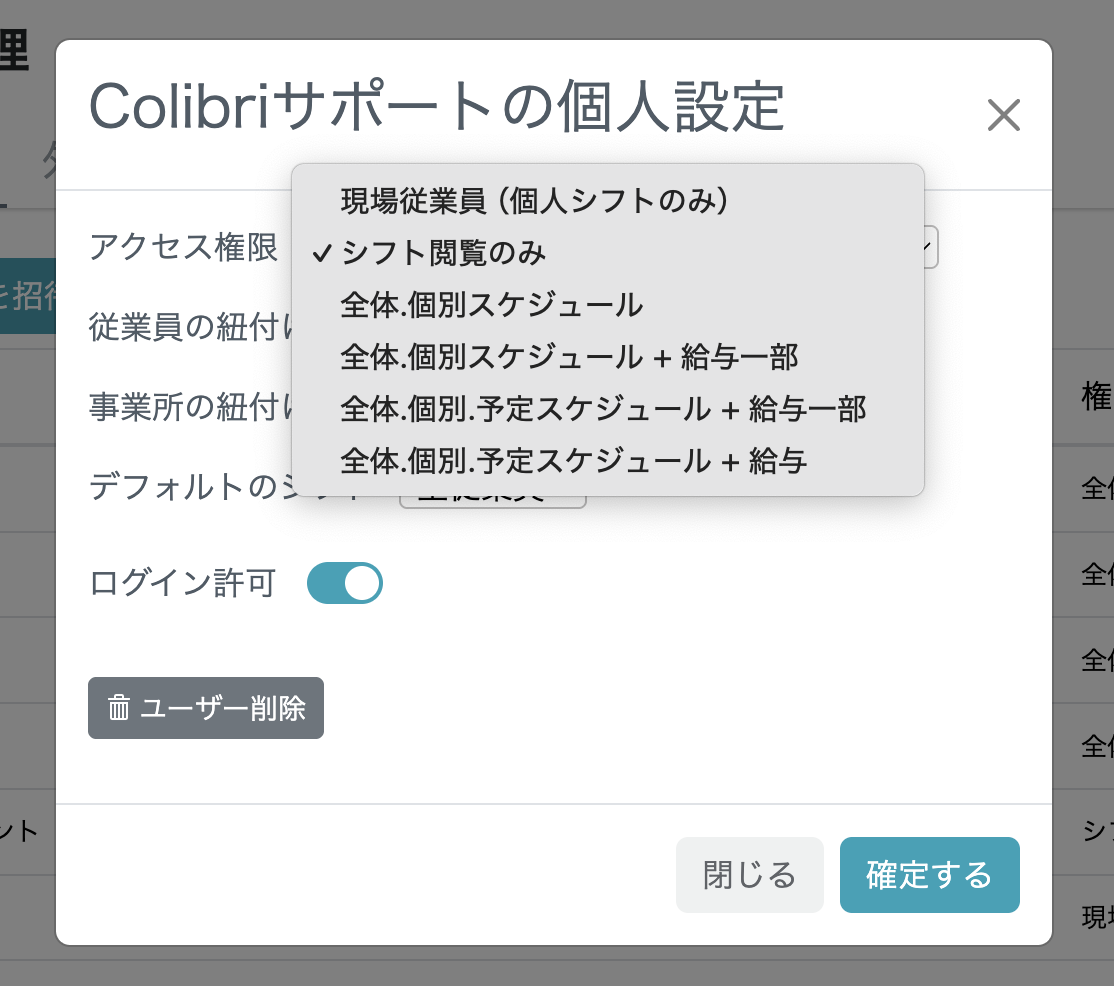Close the Colibriサポートの個人設定 dialog via X
This screenshot has width=1114, height=986.
pyautogui.click(x=1003, y=115)
